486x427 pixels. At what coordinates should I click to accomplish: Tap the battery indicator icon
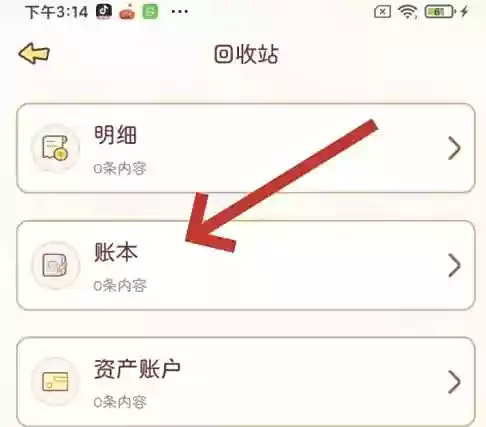440,12
